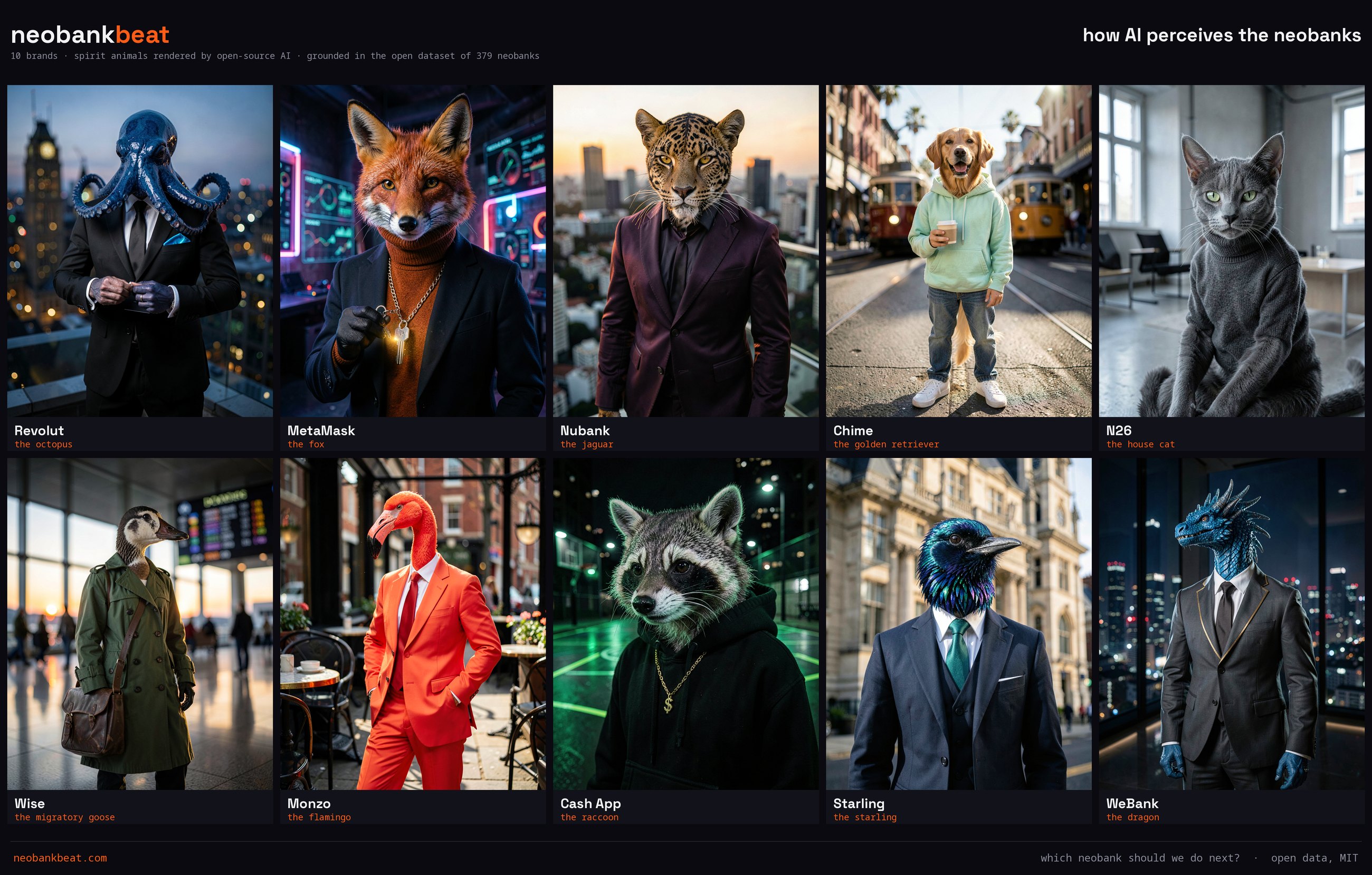Select the Nubank jaguar image
The height and width of the screenshot is (875, 1372).
686,251
